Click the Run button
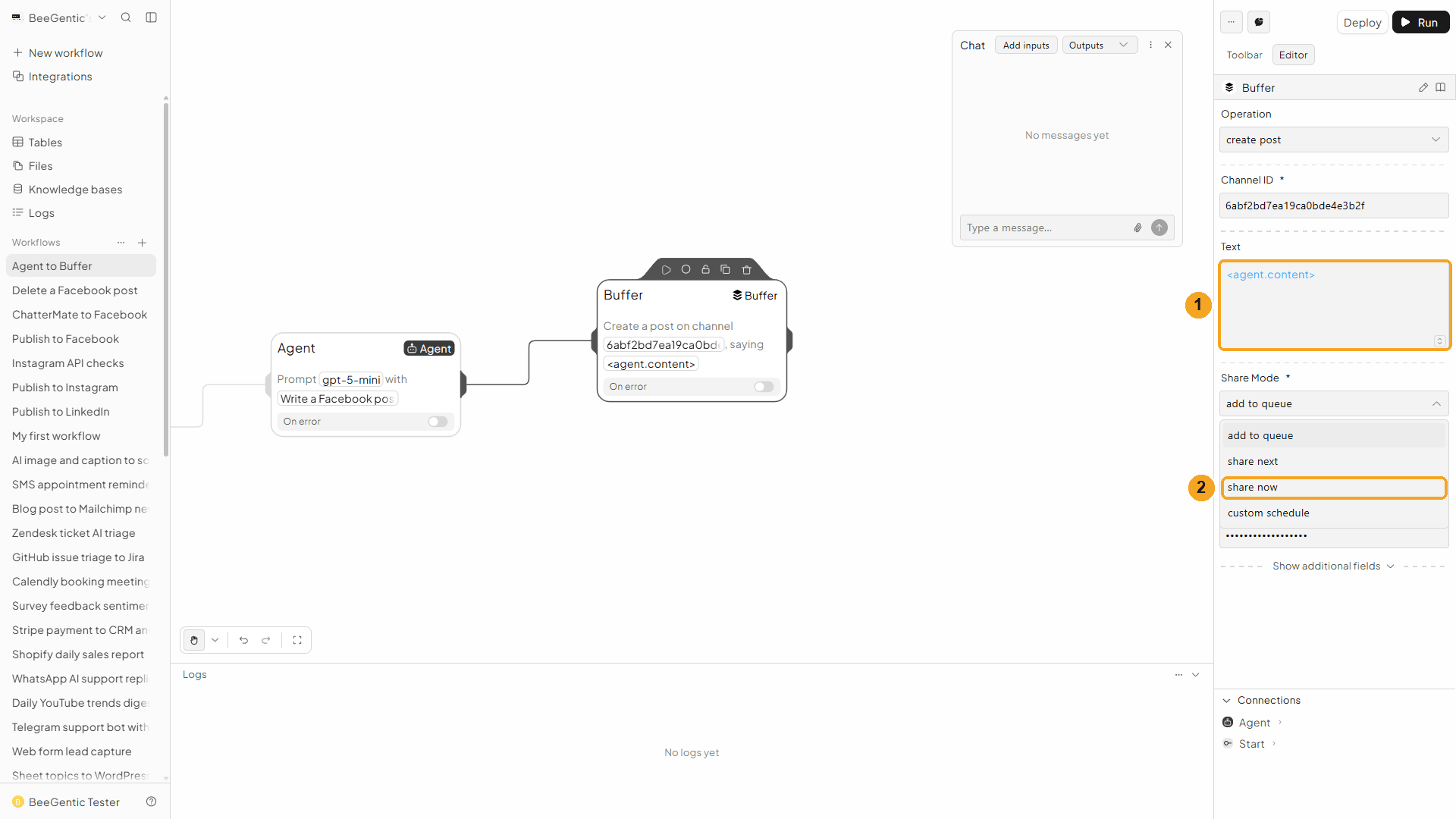 pyautogui.click(x=1420, y=23)
